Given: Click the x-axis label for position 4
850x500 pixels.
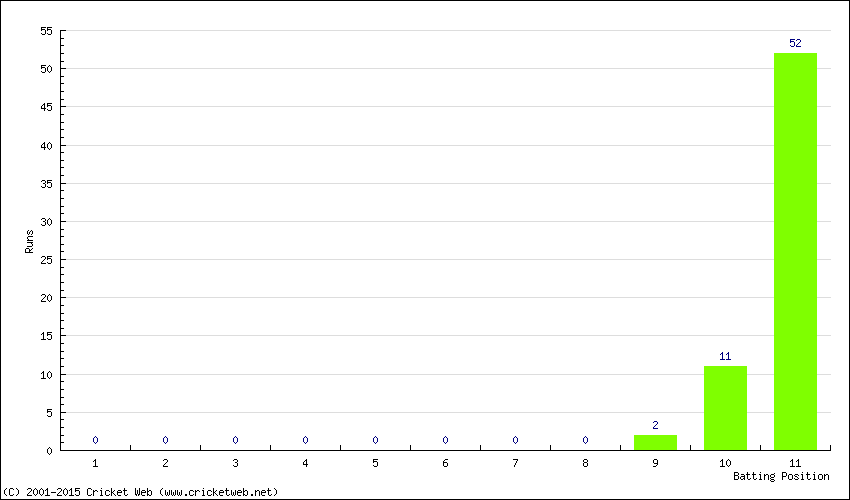Looking at the screenshot, I should click(x=305, y=463).
